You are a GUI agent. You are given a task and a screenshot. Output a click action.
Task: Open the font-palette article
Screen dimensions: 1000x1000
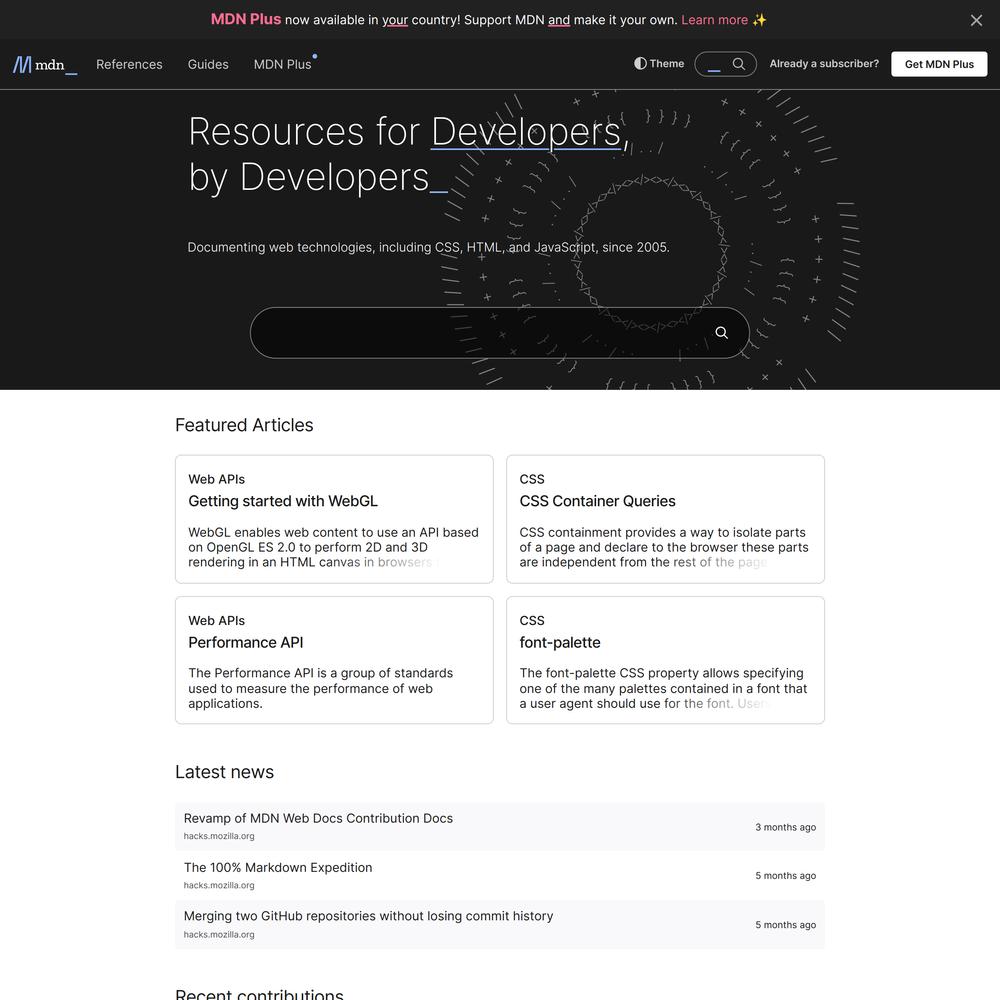coord(560,643)
